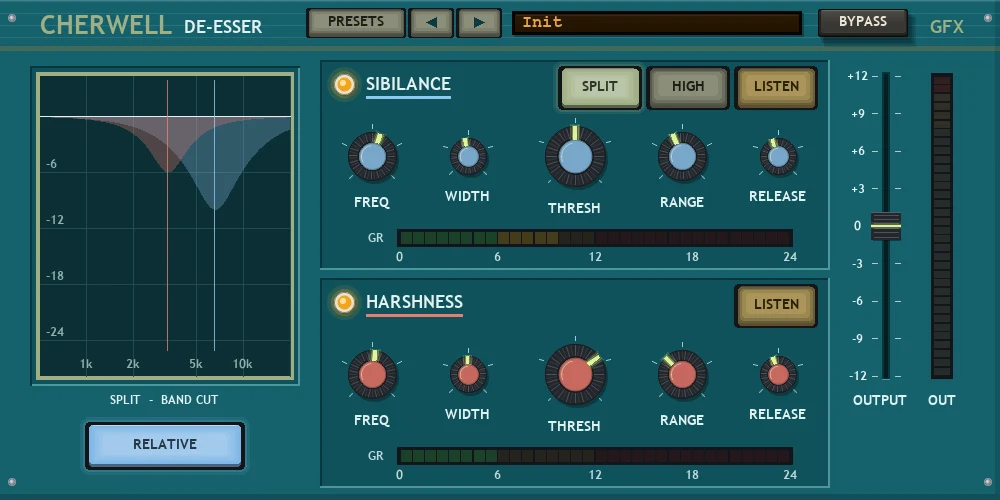This screenshot has width=1000, height=500.
Task: Click the -24 dB label in graph
Action: point(55,332)
